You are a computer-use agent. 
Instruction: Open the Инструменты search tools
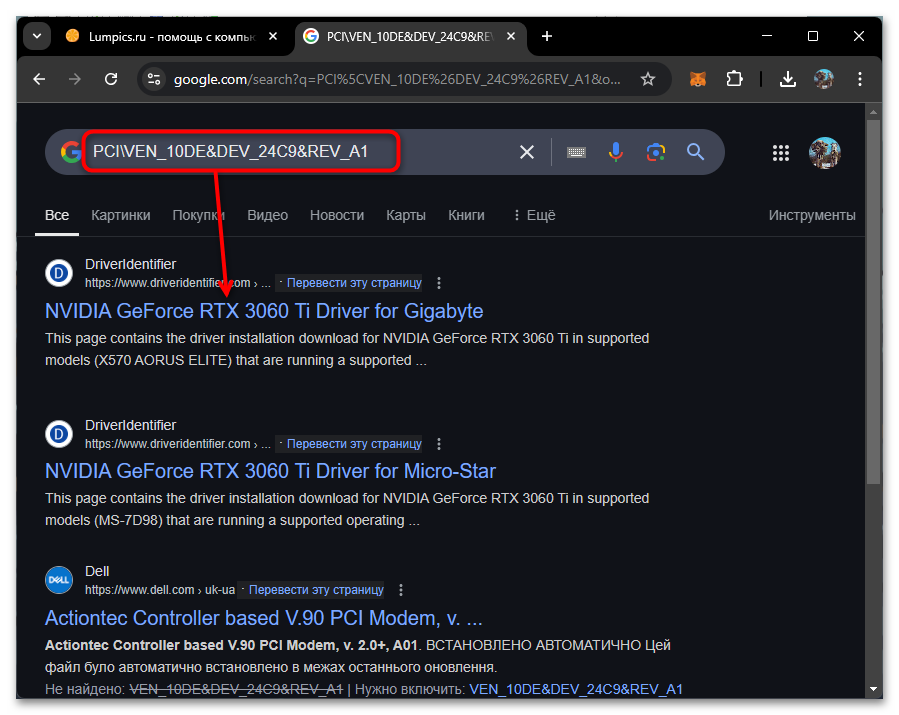coord(812,216)
